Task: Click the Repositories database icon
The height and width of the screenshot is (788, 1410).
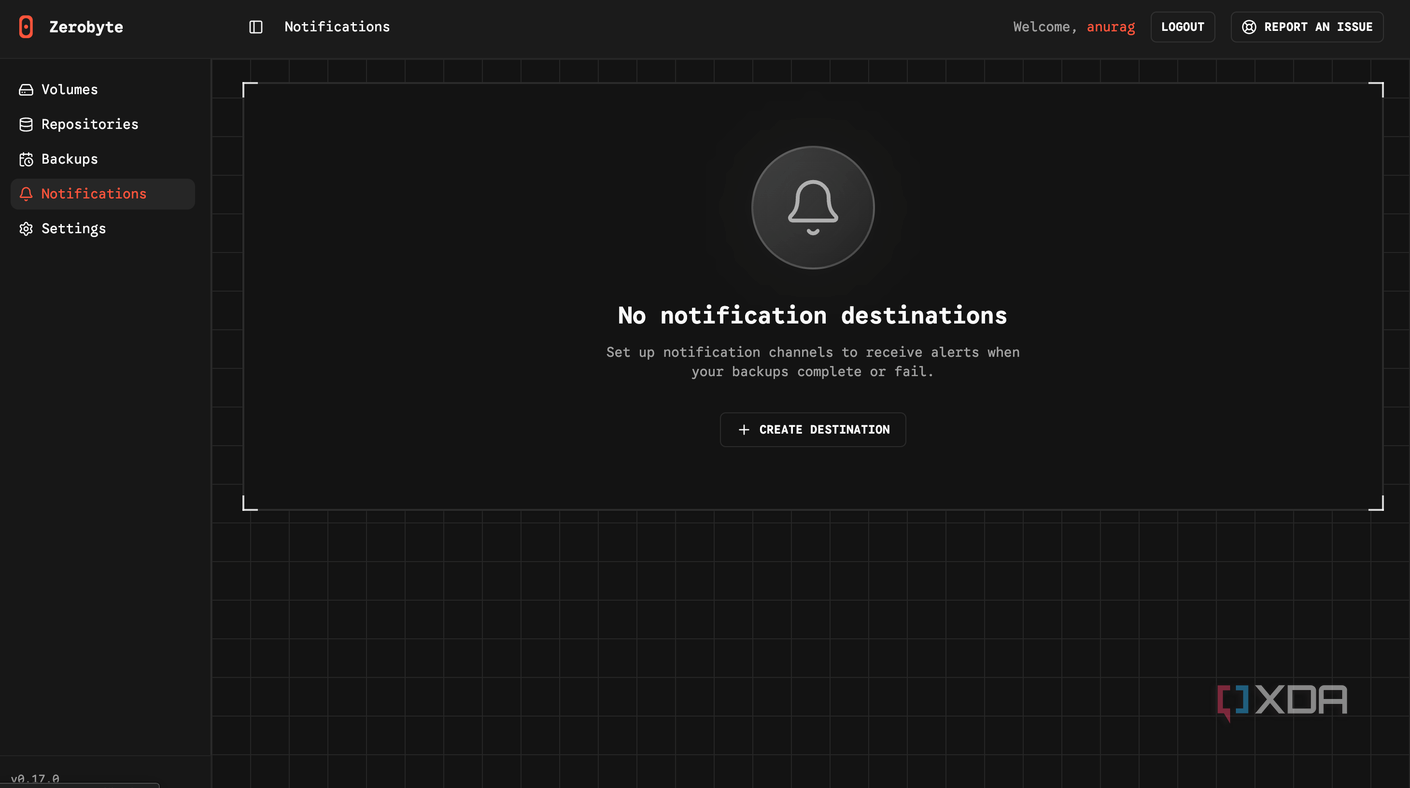Action: coord(26,125)
